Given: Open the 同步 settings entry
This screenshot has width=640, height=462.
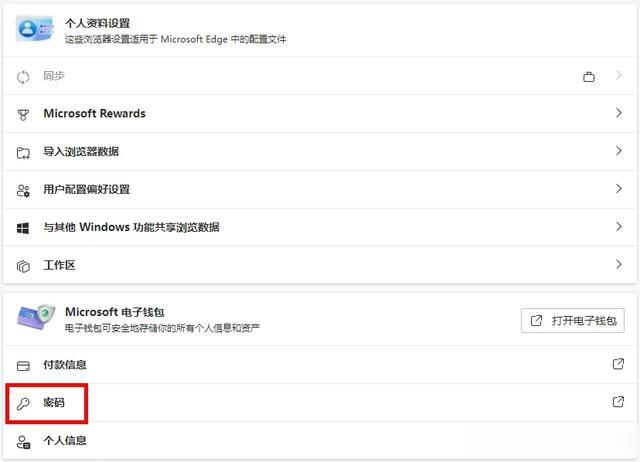Looking at the screenshot, I should [320, 76].
